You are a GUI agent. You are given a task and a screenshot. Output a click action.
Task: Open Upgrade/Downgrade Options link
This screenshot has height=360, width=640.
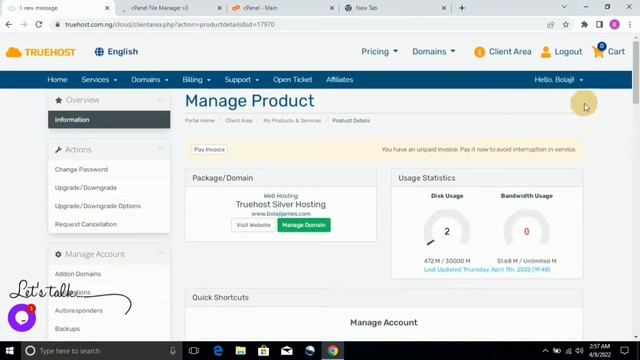pos(98,206)
